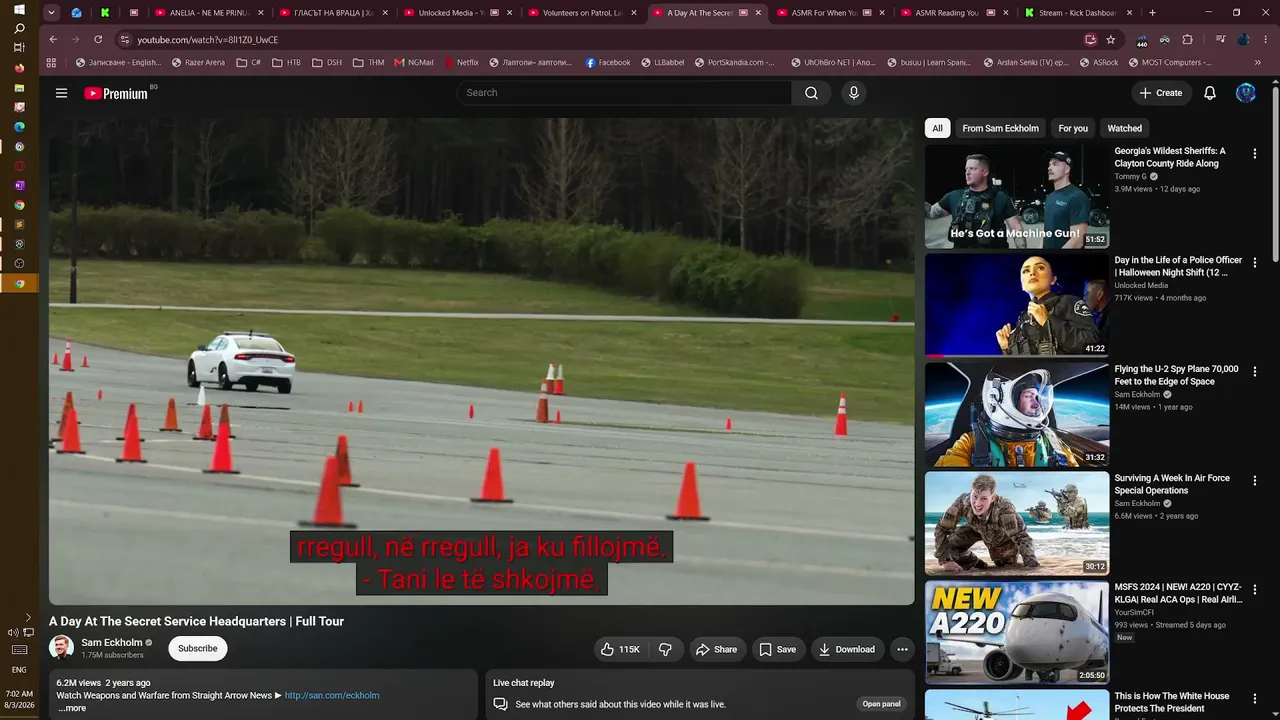Open Windows taskbar search
This screenshot has width=1280, height=720.
19,29
